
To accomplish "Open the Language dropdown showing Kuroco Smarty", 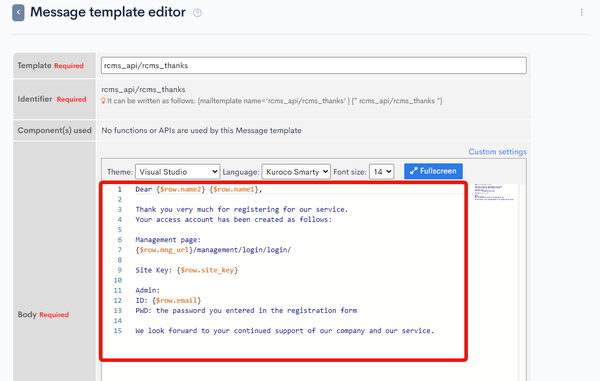I will click(296, 172).
